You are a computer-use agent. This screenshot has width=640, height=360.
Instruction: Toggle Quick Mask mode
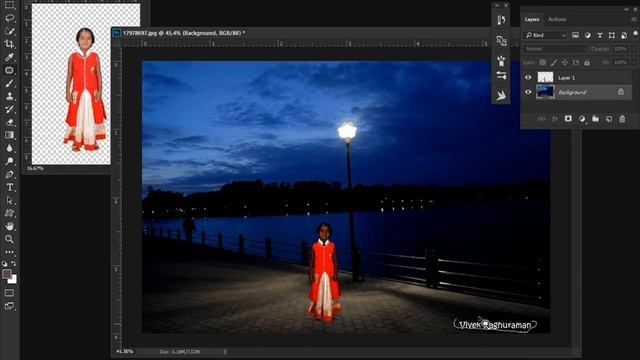click(x=9, y=293)
